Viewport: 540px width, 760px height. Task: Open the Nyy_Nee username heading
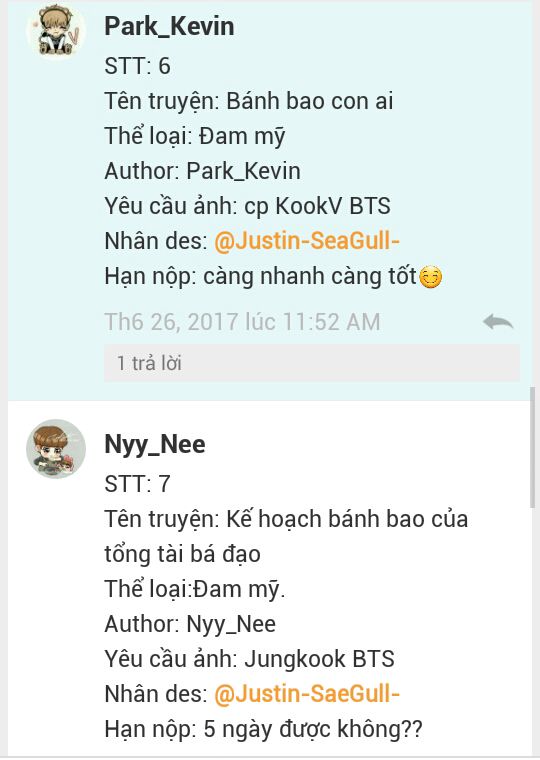coord(155,444)
